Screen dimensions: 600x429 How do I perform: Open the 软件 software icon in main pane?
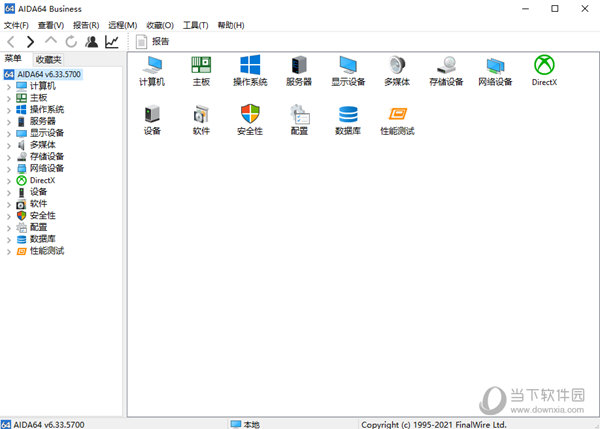[x=201, y=114]
